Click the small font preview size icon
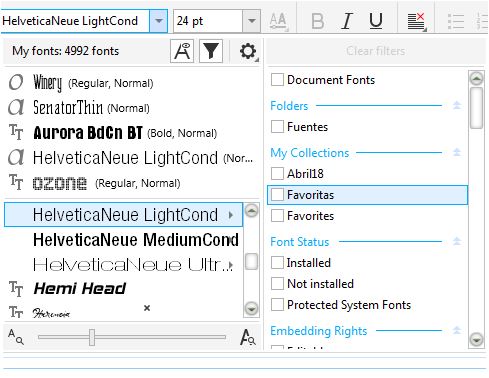489x378 pixels. [x=15, y=336]
